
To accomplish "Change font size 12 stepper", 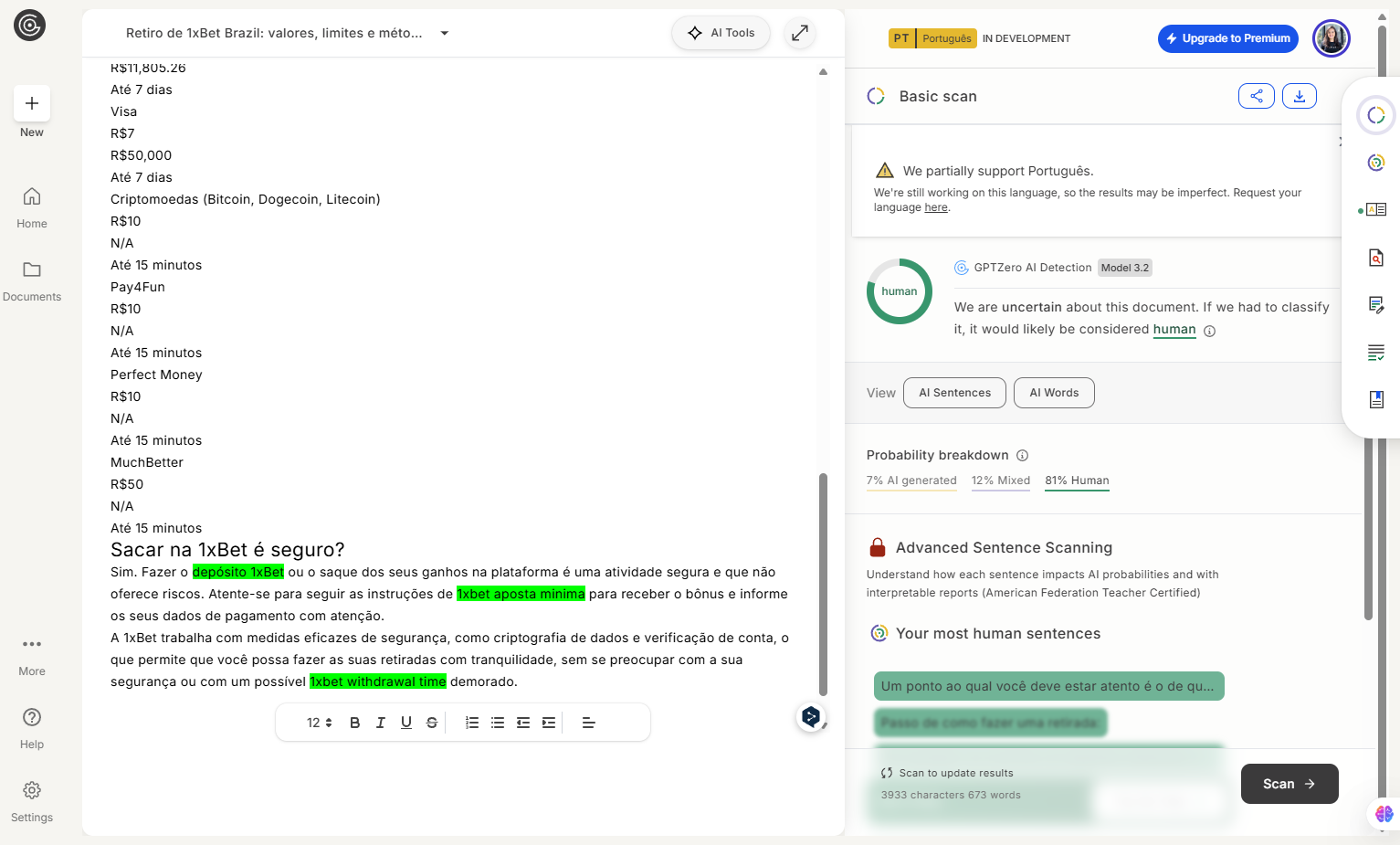I will pyautogui.click(x=320, y=723).
